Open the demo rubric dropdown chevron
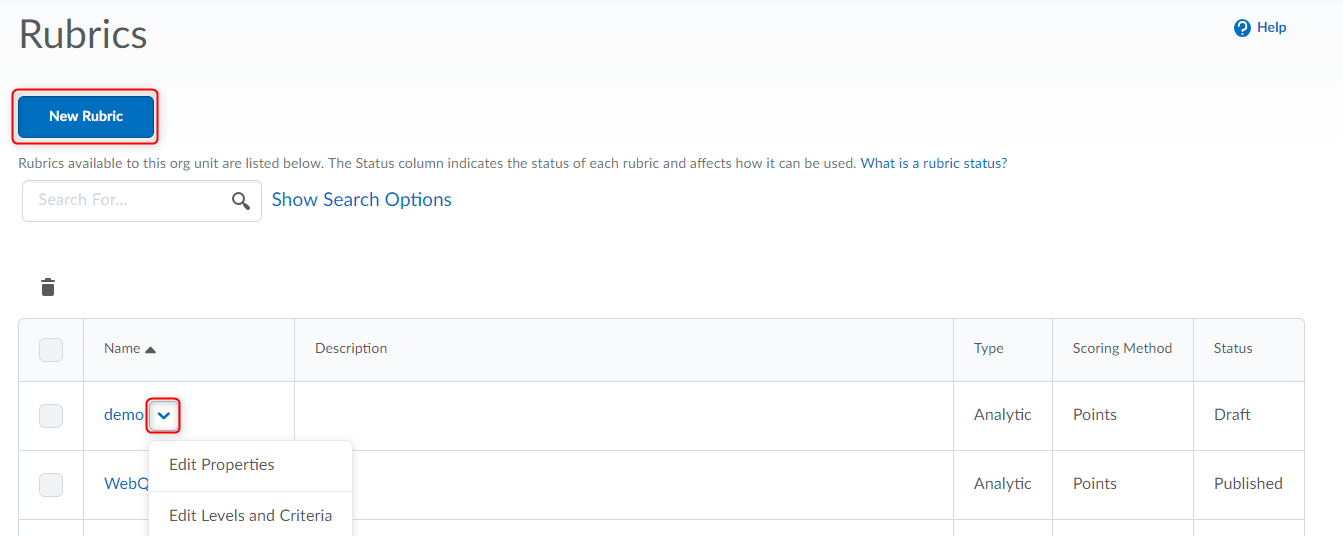Screen dimensions: 1343x536 pos(164,415)
